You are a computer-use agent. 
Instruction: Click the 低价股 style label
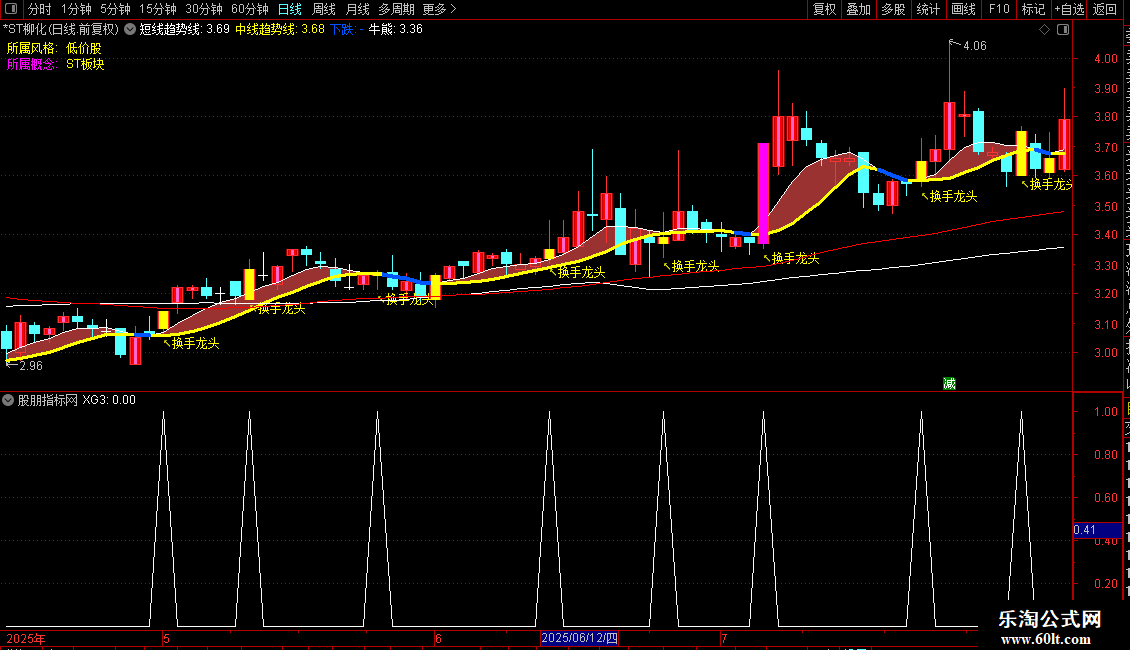pyautogui.click(x=84, y=48)
